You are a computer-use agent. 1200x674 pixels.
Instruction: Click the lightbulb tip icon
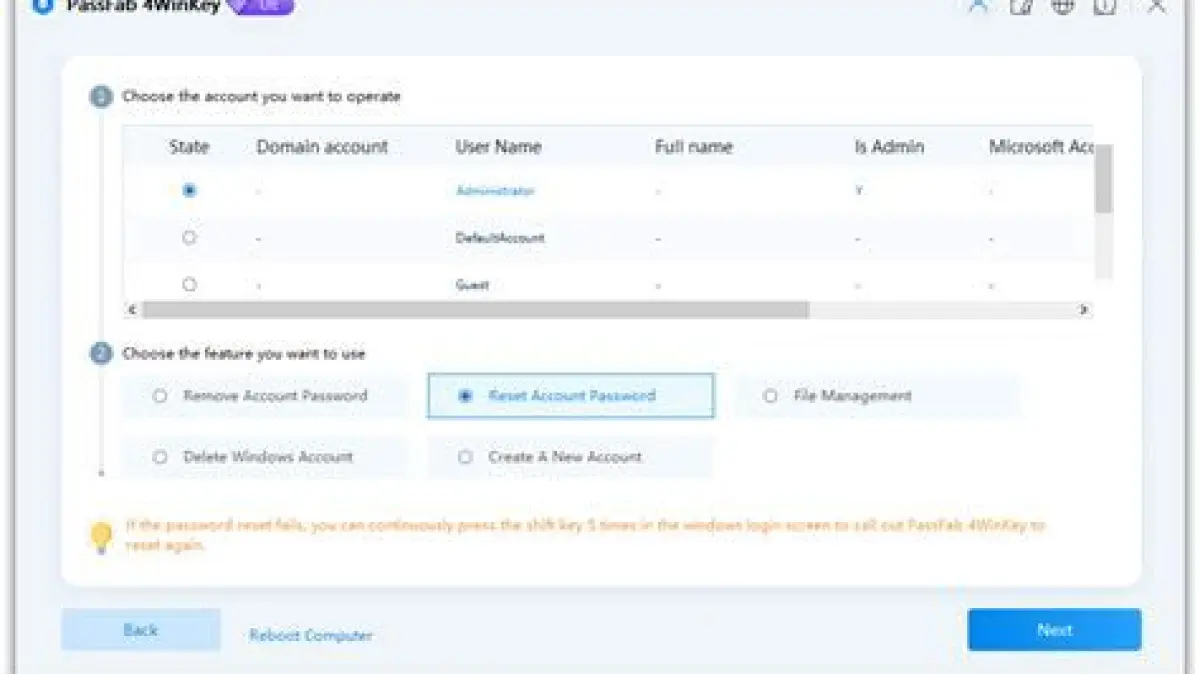coord(101,537)
